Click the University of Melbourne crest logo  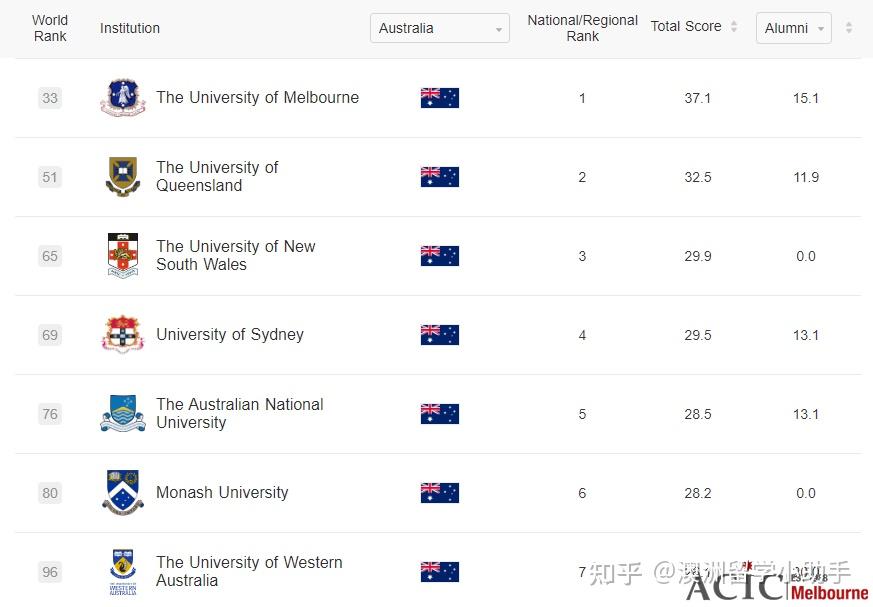(123, 97)
